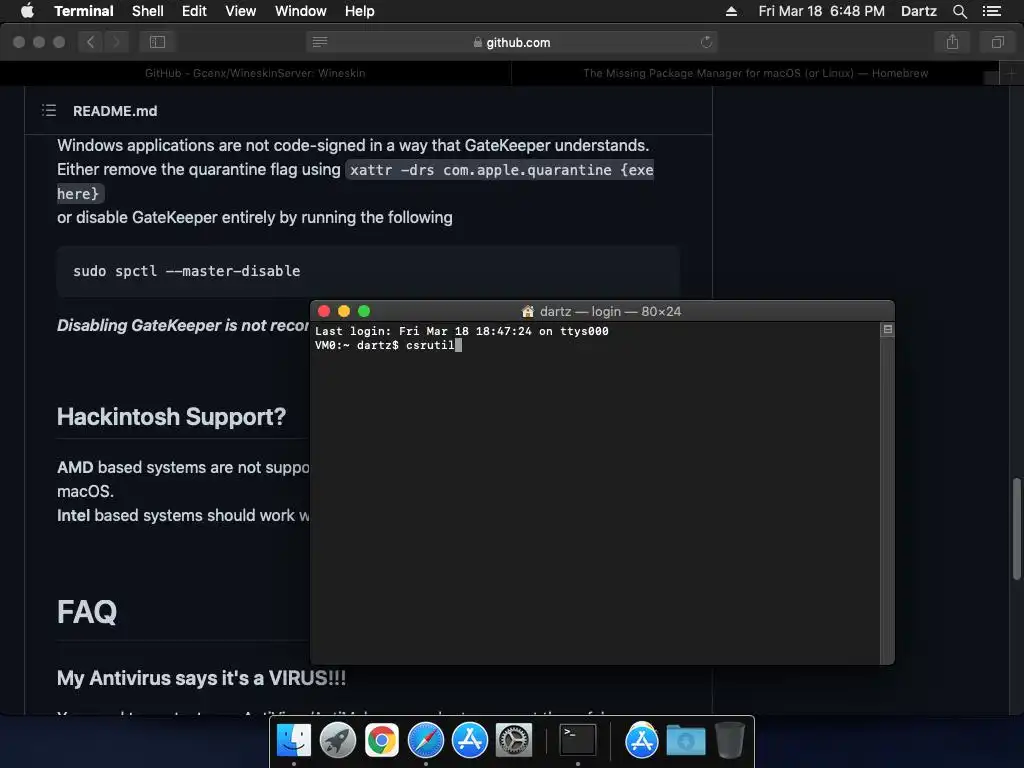The width and height of the screenshot is (1024, 768).
Task: Click the home folder icon in Terminal title
Action: tap(528, 312)
